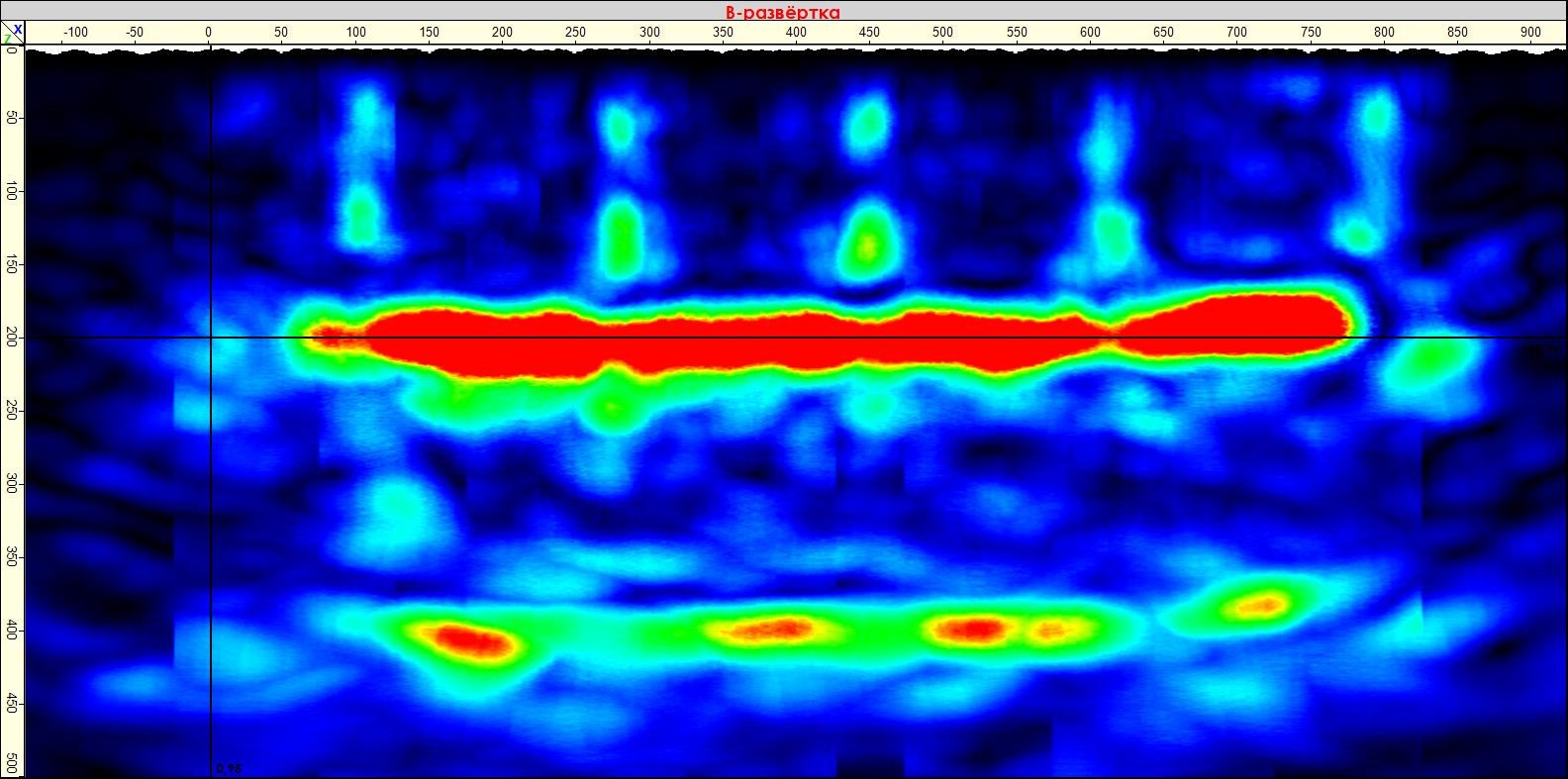Viewport: 1568px width, 779px height.
Task: Click the В-развёртка title bar
Action: [783, 11]
